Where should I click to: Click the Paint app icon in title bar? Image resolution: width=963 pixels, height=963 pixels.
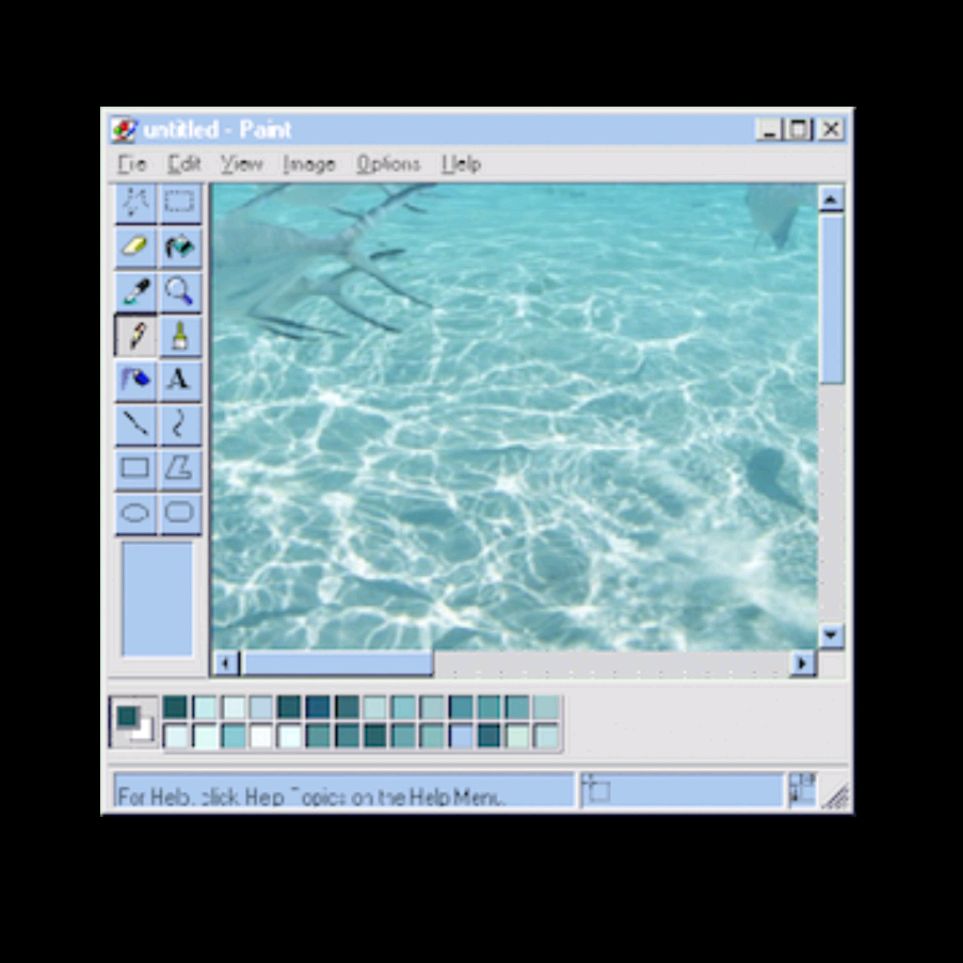(124, 130)
